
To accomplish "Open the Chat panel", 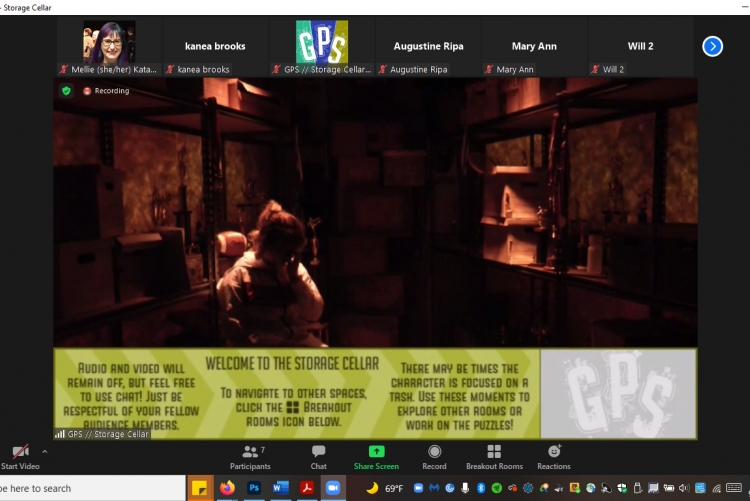I will 318,452.
